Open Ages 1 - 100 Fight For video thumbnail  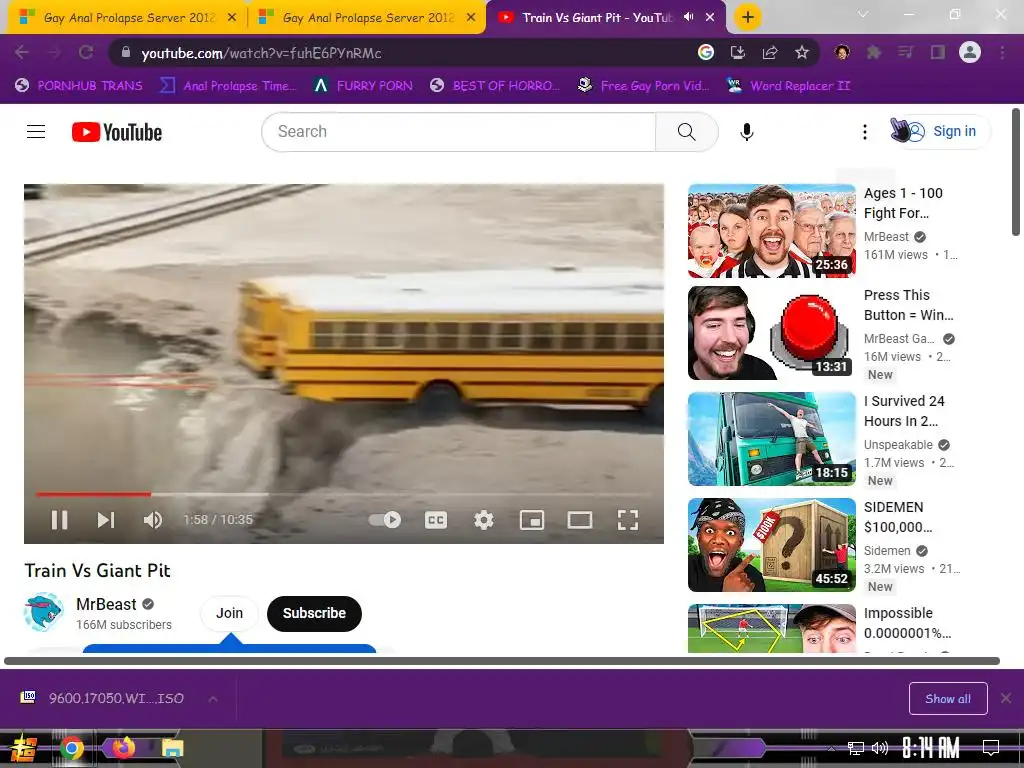(x=771, y=231)
